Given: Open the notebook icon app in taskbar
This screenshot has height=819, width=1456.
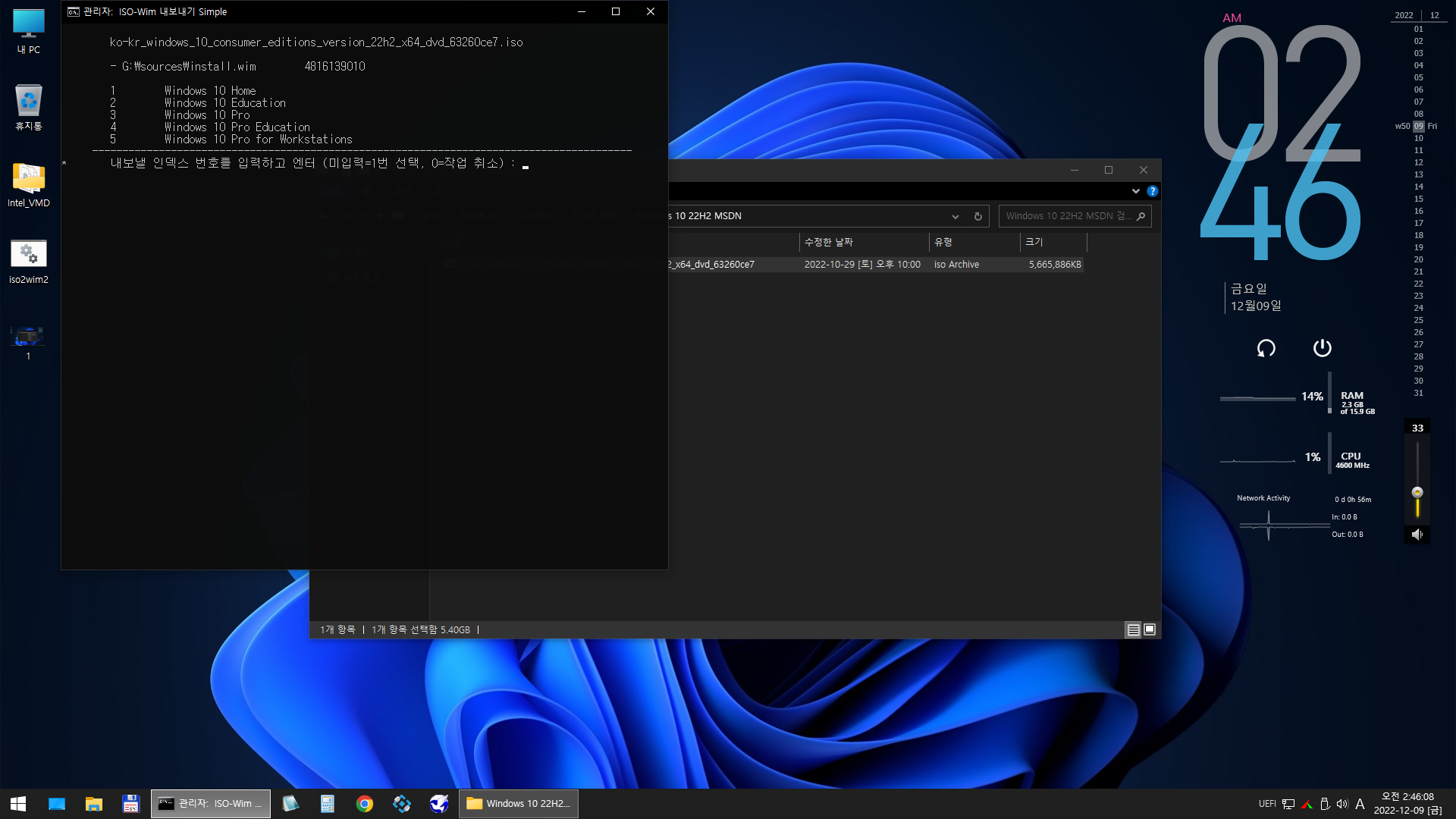Looking at the screenshot, I should [x=290, y=804].
